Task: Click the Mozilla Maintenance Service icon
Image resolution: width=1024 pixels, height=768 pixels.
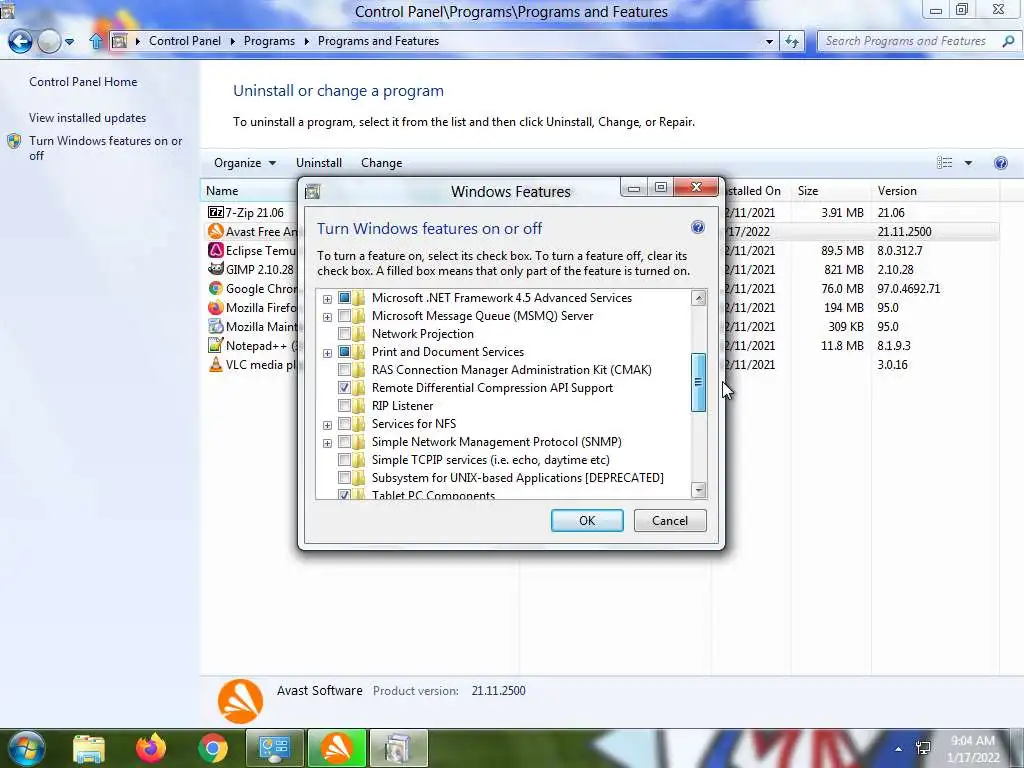Action: pos(216,326)
